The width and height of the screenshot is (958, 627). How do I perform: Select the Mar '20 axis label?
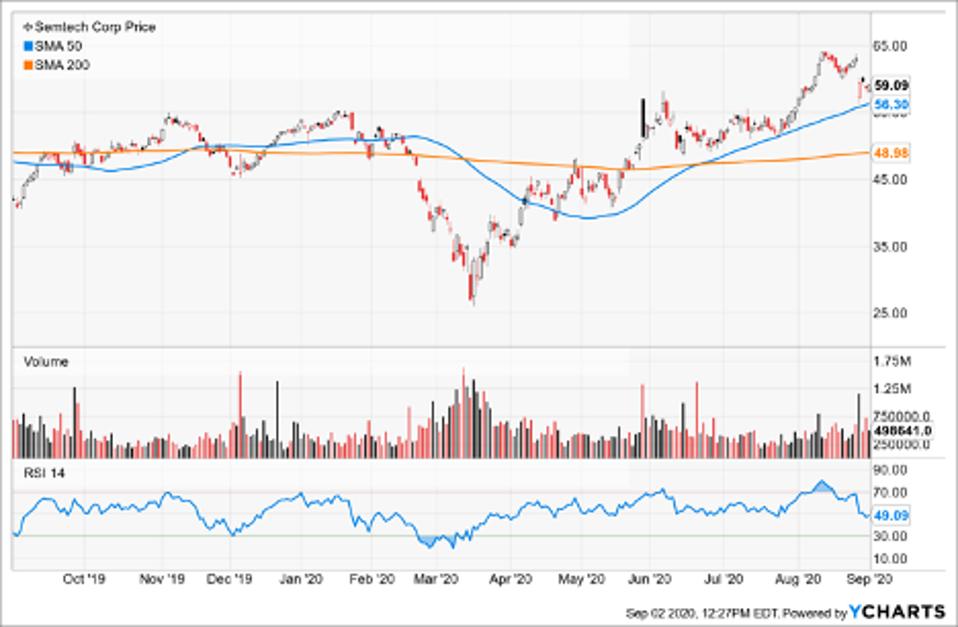[436, 578]
